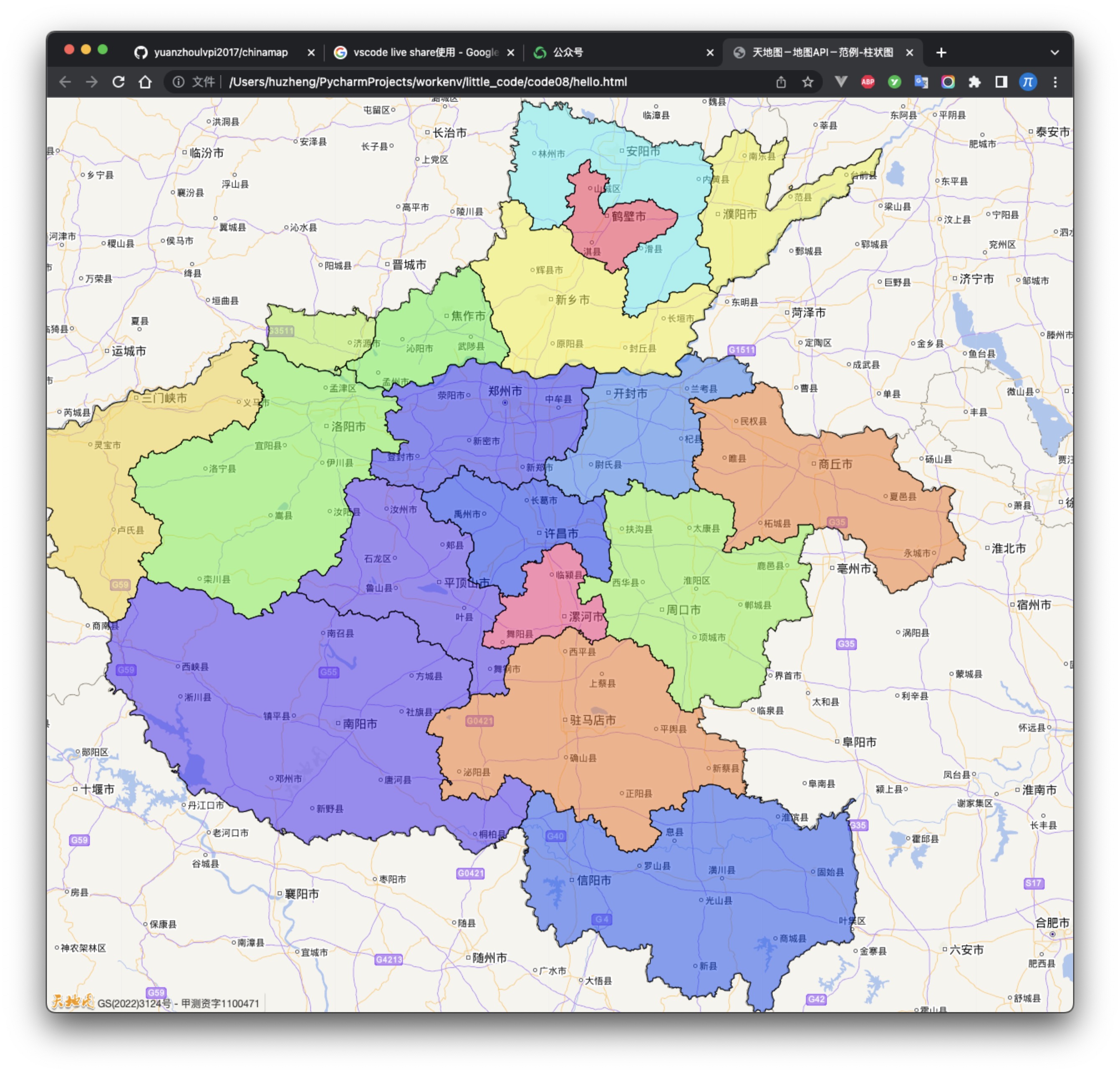Expand the tab search chevron
The width and height of the screenshot is (1120, 1074).
point(1054,53)
